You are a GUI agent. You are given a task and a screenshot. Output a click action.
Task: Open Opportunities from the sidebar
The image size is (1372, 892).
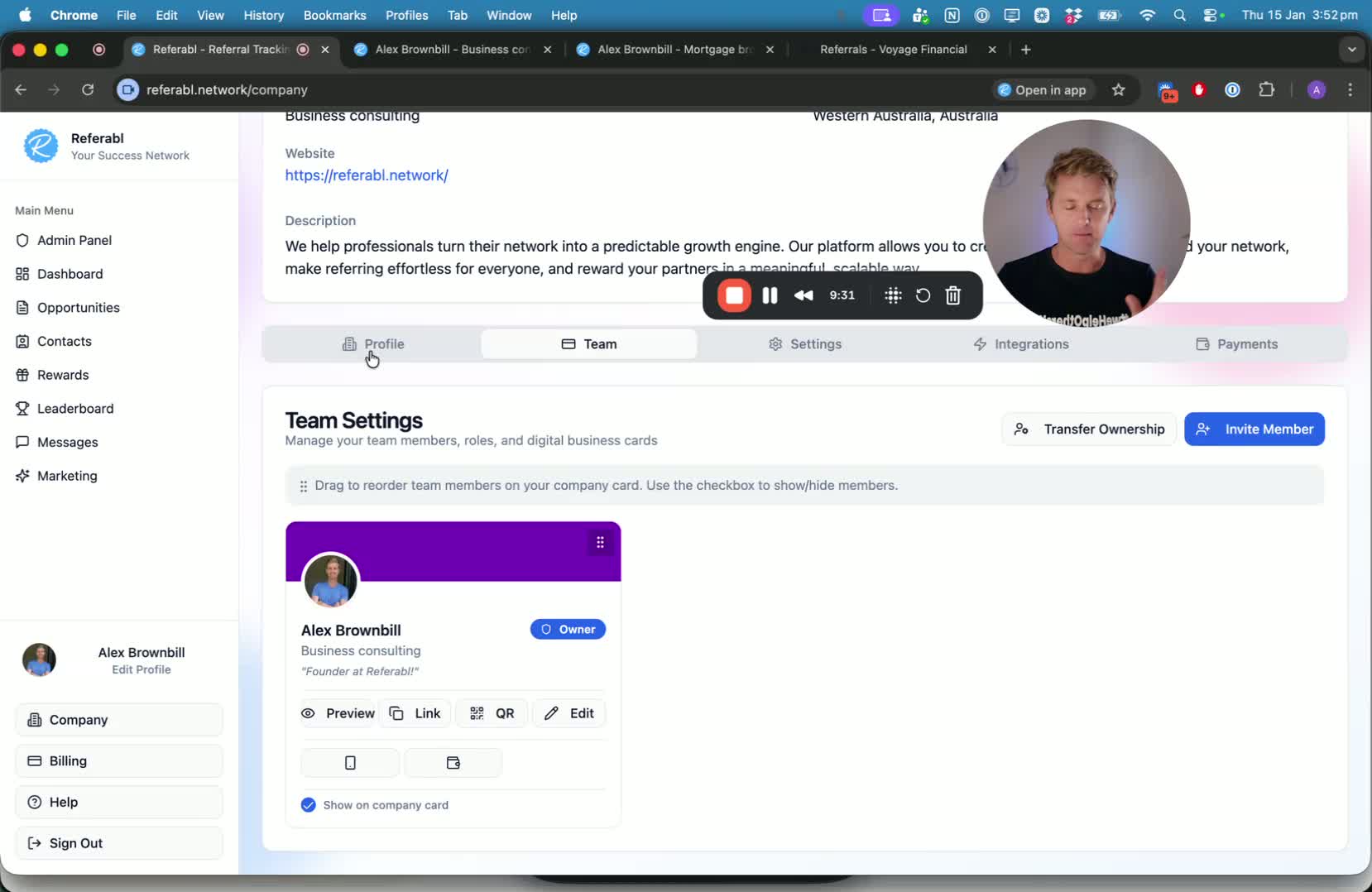(x=68, y=308)
